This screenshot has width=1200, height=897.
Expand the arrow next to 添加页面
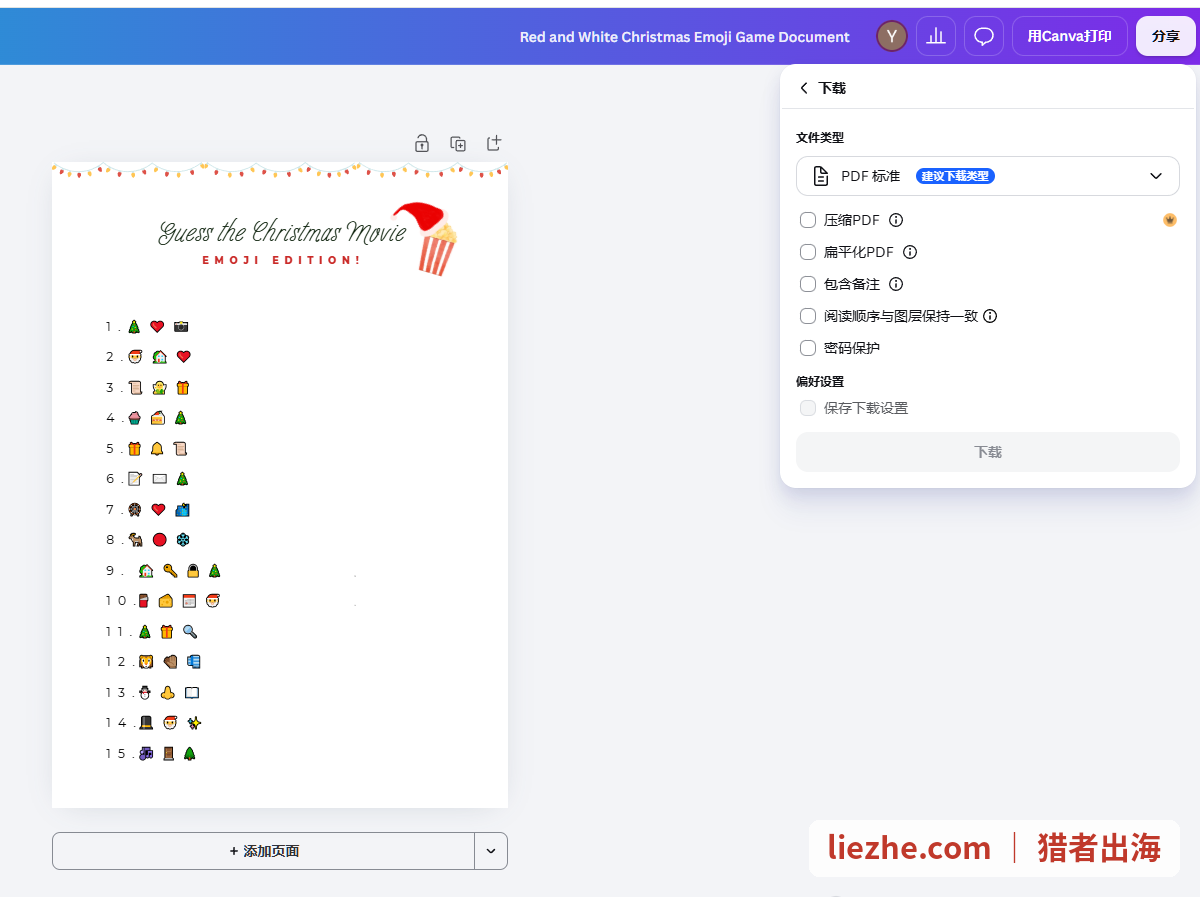click(491, 851)
